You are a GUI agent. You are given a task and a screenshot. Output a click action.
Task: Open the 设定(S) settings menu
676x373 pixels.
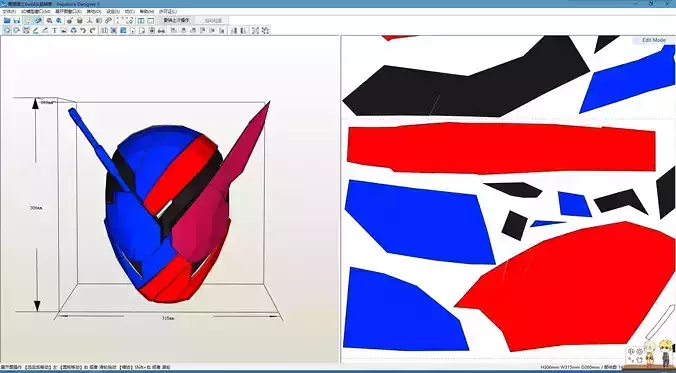pos(113,12)
